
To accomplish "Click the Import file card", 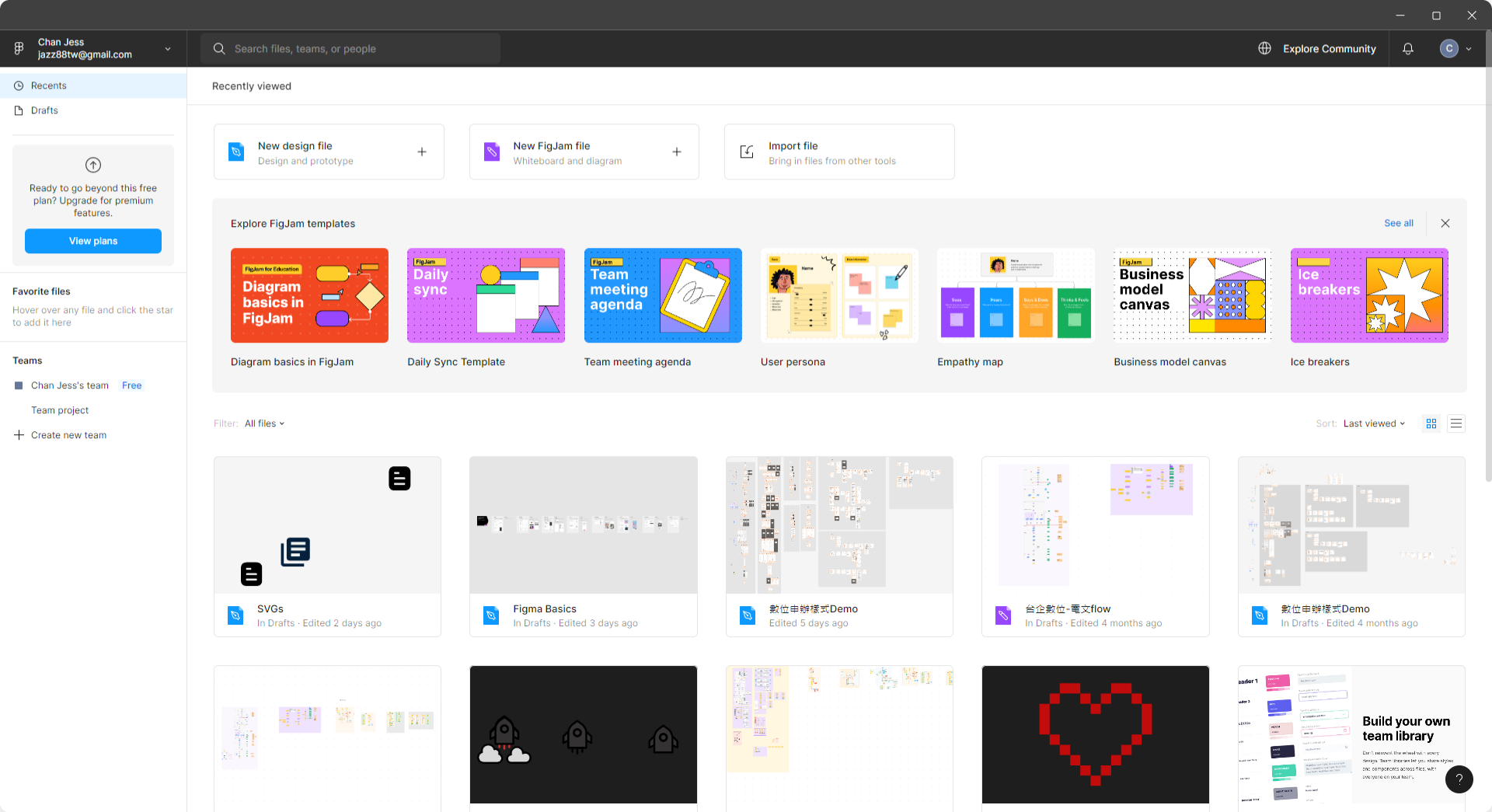I will click(839, 152).
